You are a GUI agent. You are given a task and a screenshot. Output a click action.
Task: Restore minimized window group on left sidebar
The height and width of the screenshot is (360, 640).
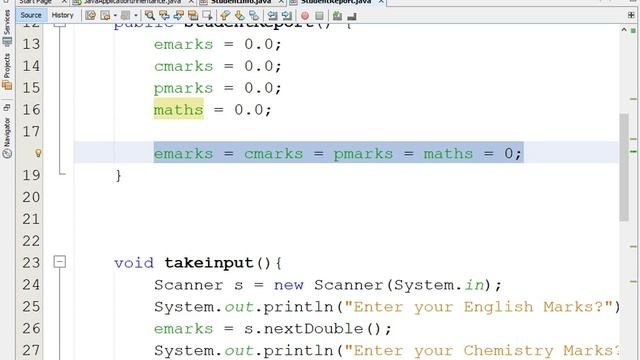click(x=7, y=107)
